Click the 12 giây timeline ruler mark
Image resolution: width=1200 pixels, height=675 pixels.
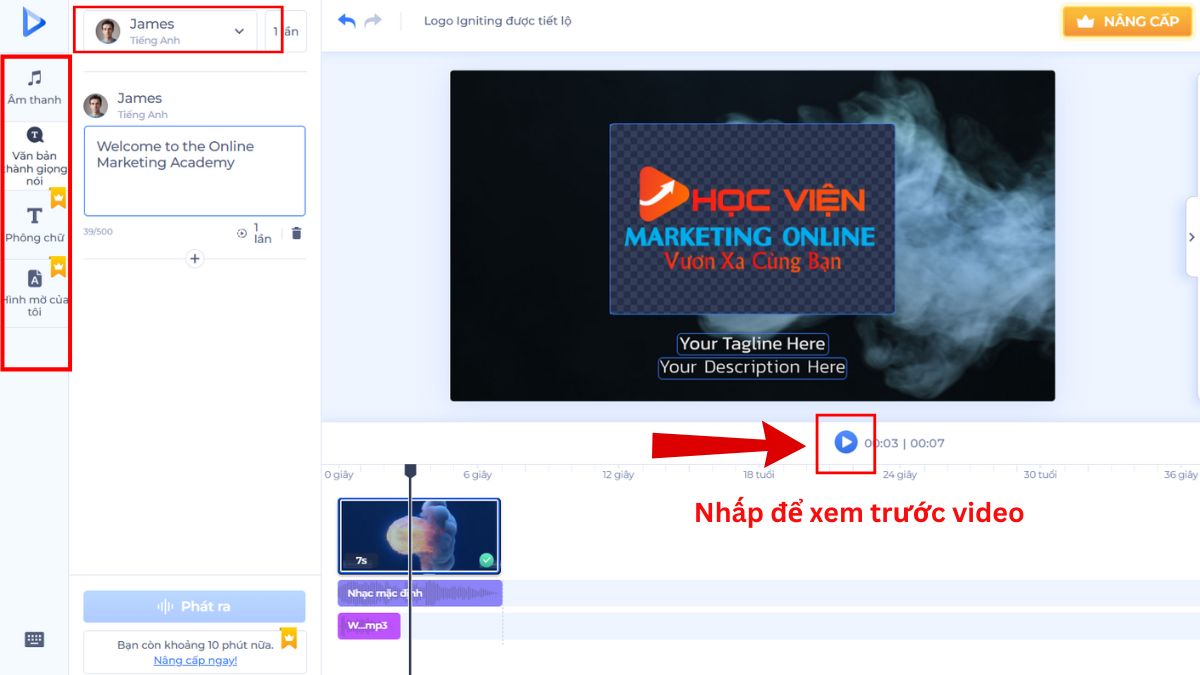pyautogui.click(x=617, y=475)
